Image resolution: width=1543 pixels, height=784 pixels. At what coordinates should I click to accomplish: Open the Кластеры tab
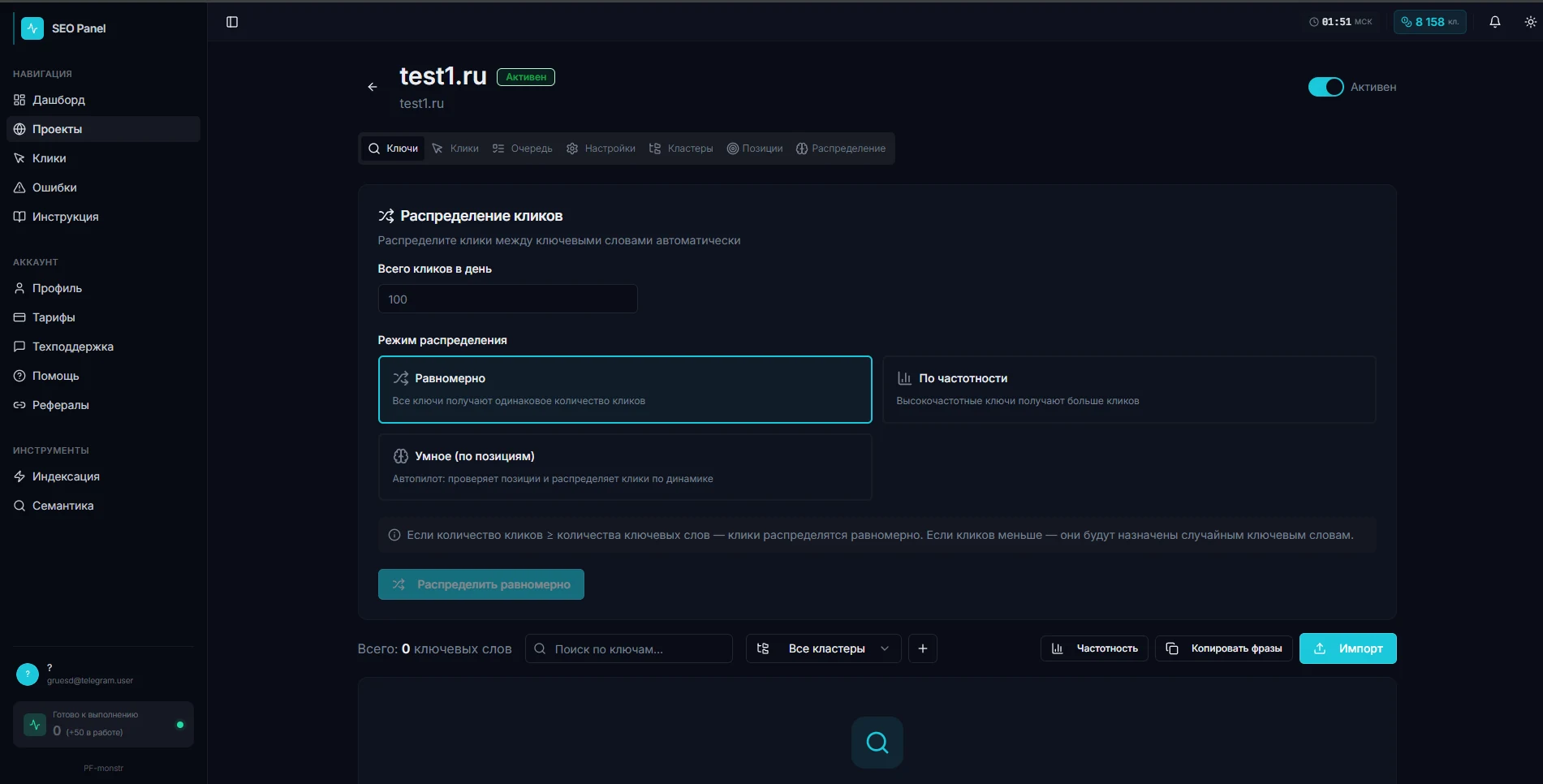[x=681, y=149]
